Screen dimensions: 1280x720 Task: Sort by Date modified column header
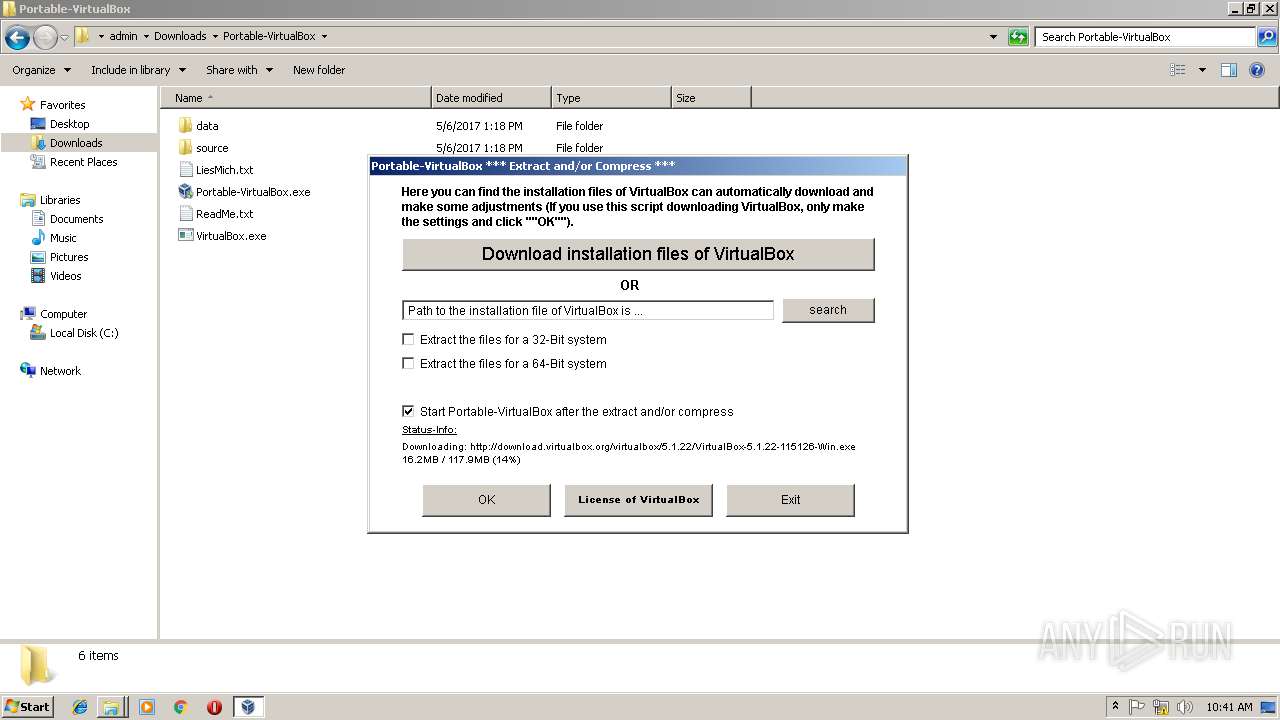click(x=491, y=98)
